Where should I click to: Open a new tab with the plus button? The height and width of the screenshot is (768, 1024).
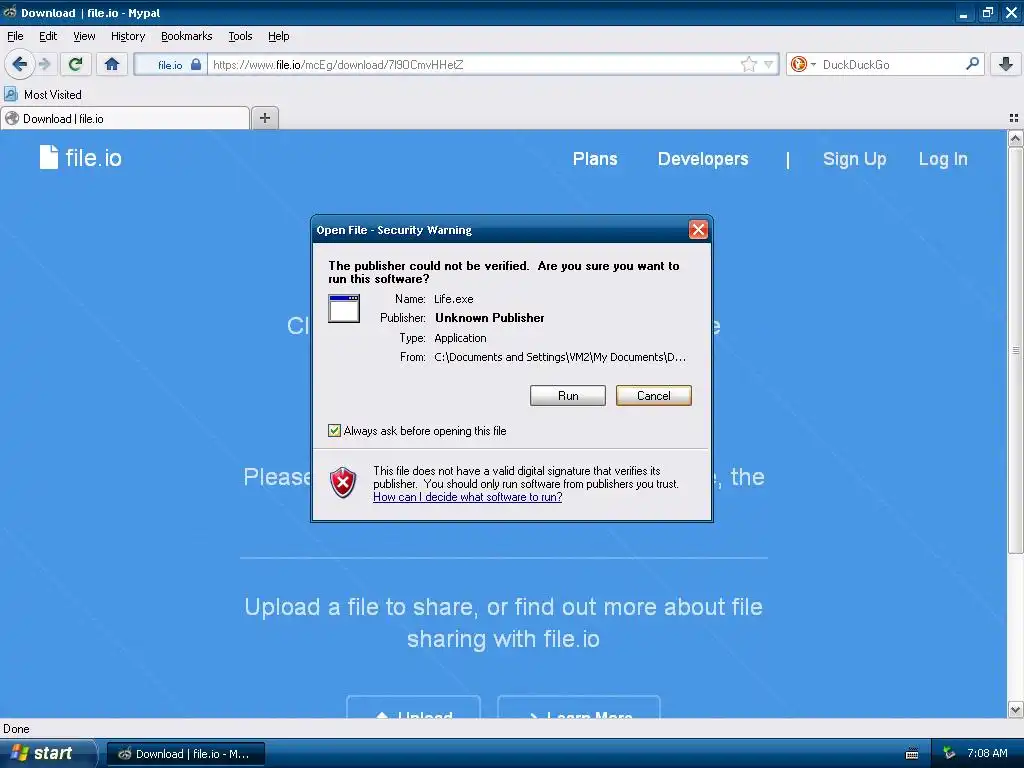coord(264,118)
